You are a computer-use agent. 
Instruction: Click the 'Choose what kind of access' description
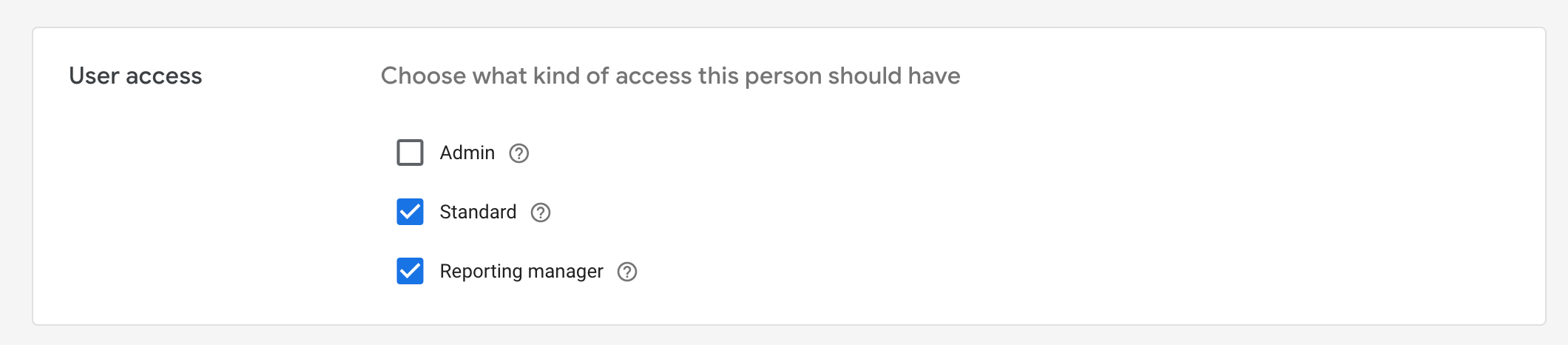tap(671, 76)
